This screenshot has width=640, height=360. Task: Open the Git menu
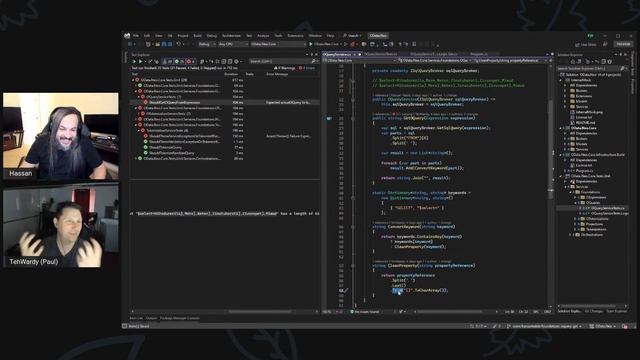coord(170,36)
